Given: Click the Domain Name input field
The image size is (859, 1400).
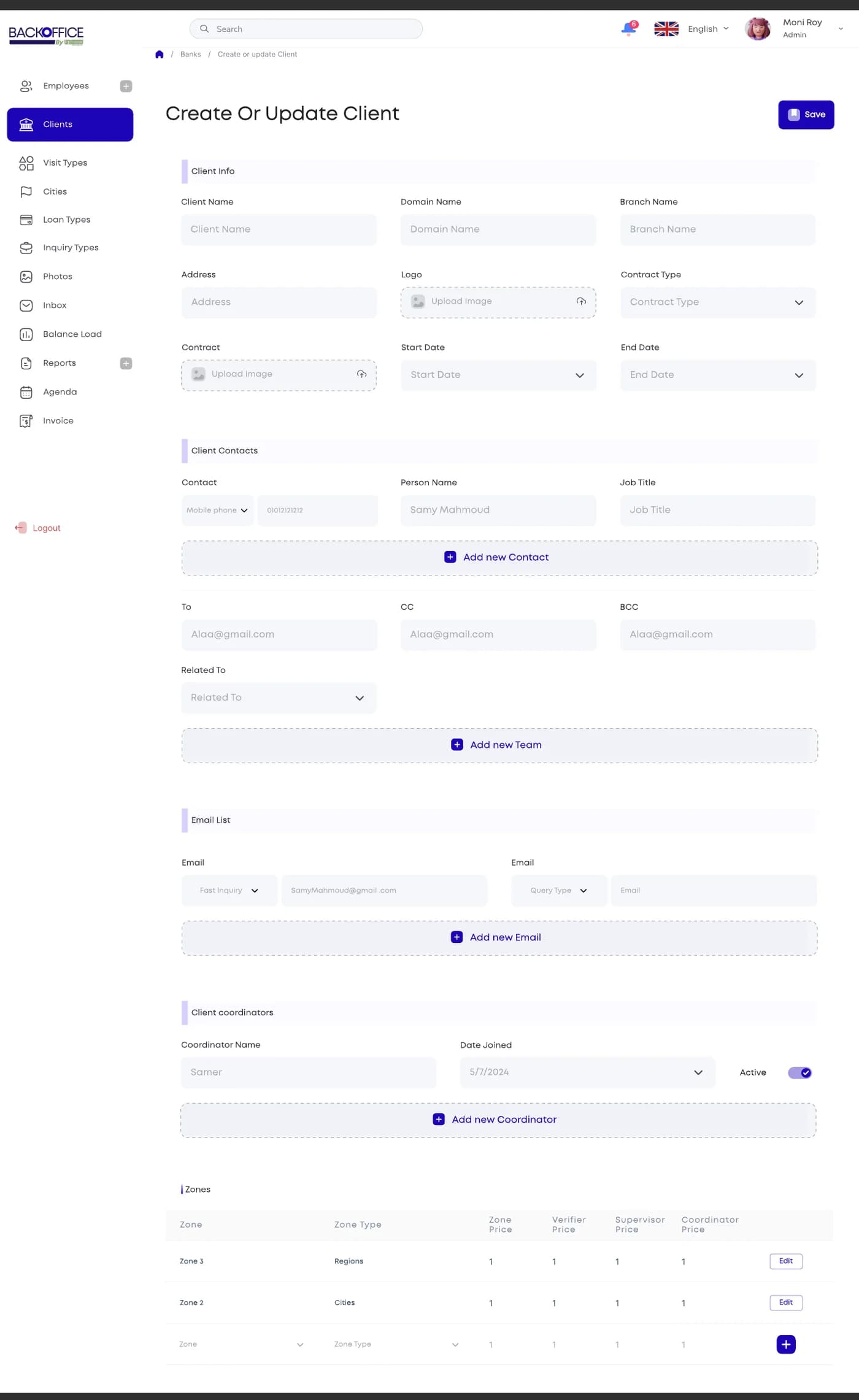Looking at the screenshot, I should tap(498, 229).
